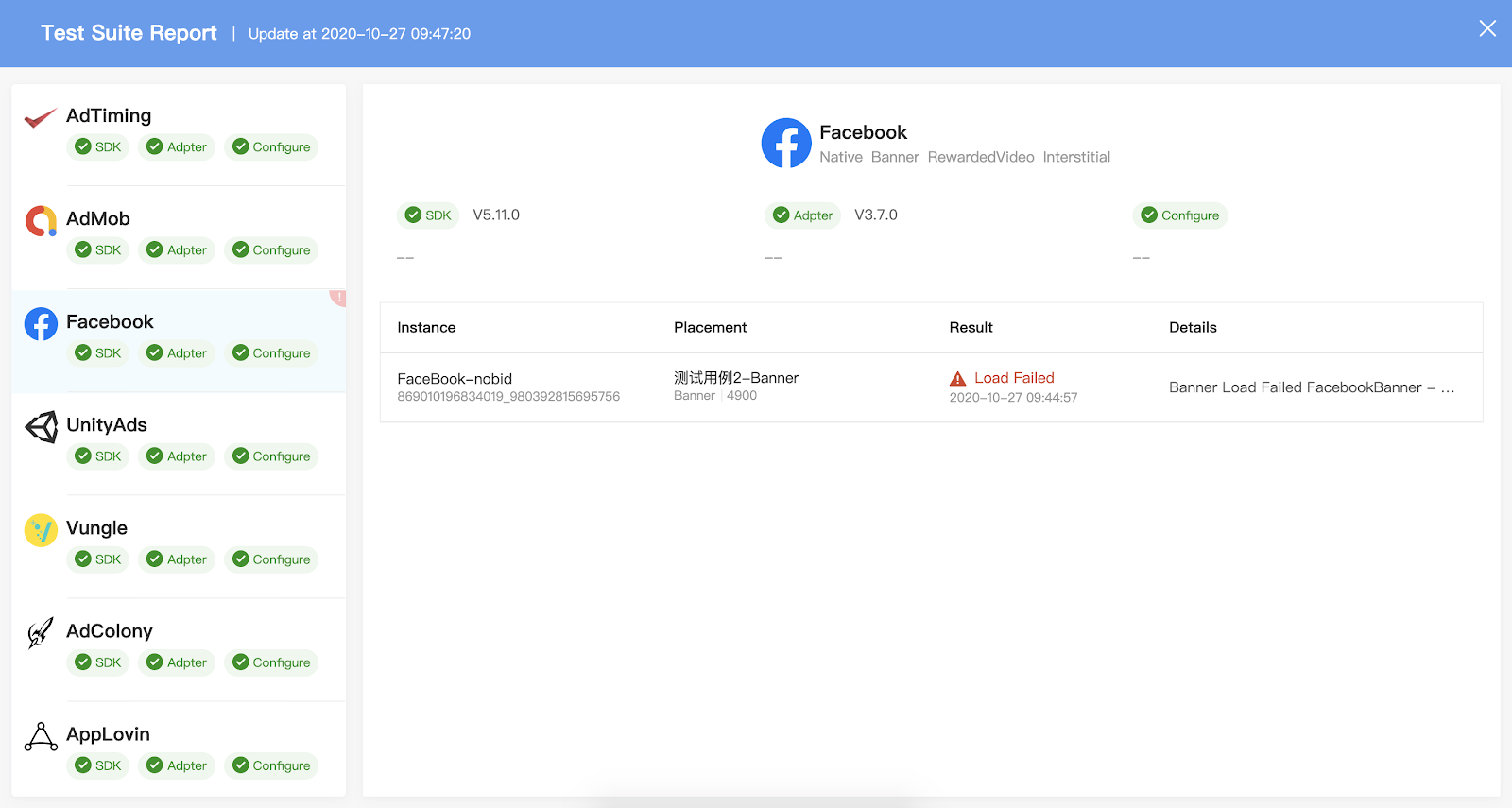Image resolution: width=1512 pixels, height=808 pixels.
Task: Click the AdColony logo icon
Action: tap(41, 632)
